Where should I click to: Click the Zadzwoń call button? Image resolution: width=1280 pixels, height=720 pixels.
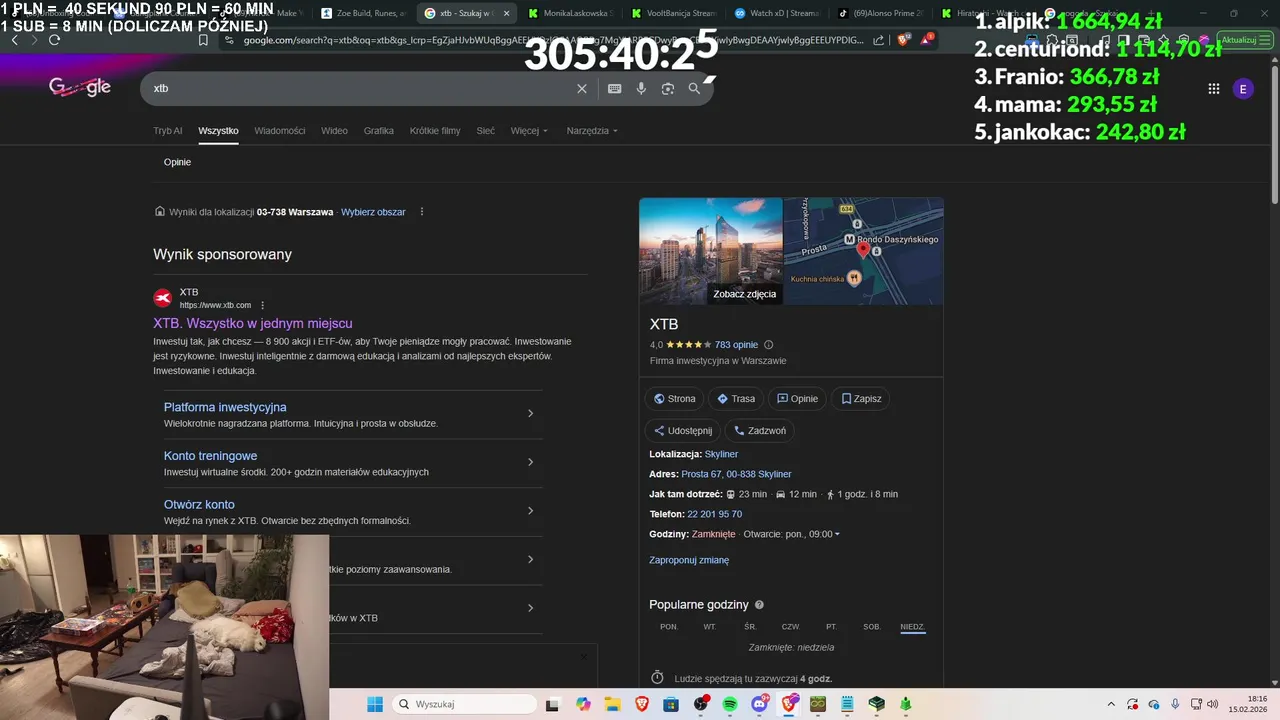click(x=759, y=431)
